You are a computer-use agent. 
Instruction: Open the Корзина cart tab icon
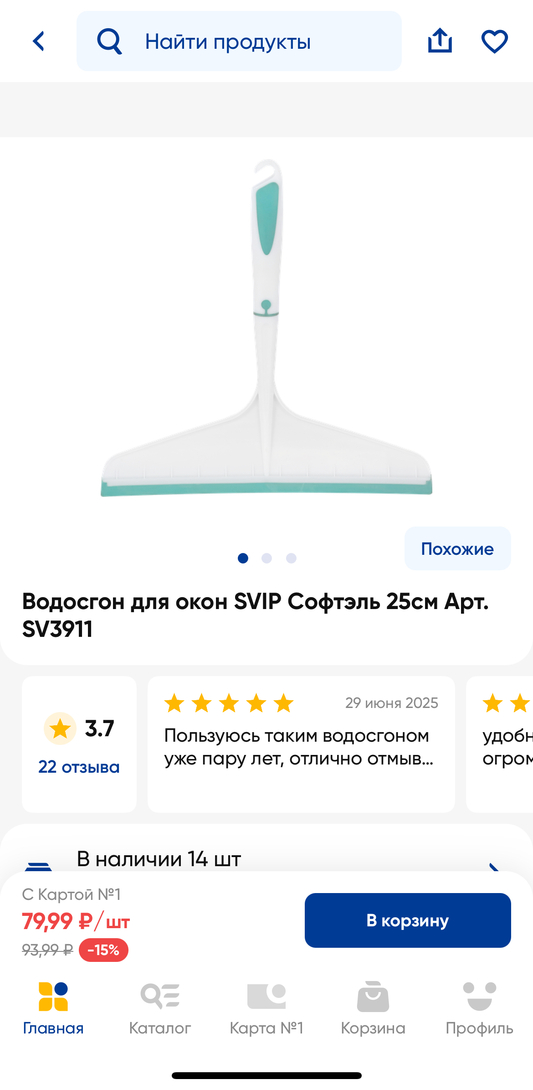tap(373, 996)
